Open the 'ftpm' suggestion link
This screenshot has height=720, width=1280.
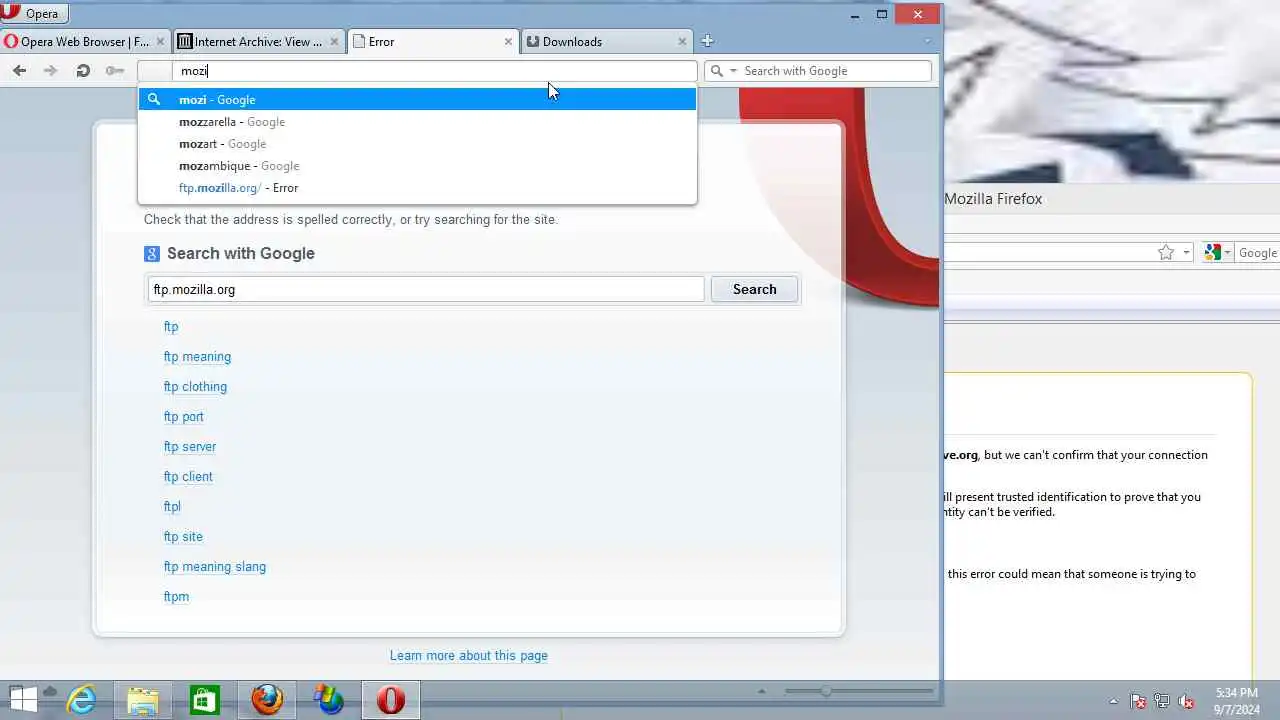176,597
